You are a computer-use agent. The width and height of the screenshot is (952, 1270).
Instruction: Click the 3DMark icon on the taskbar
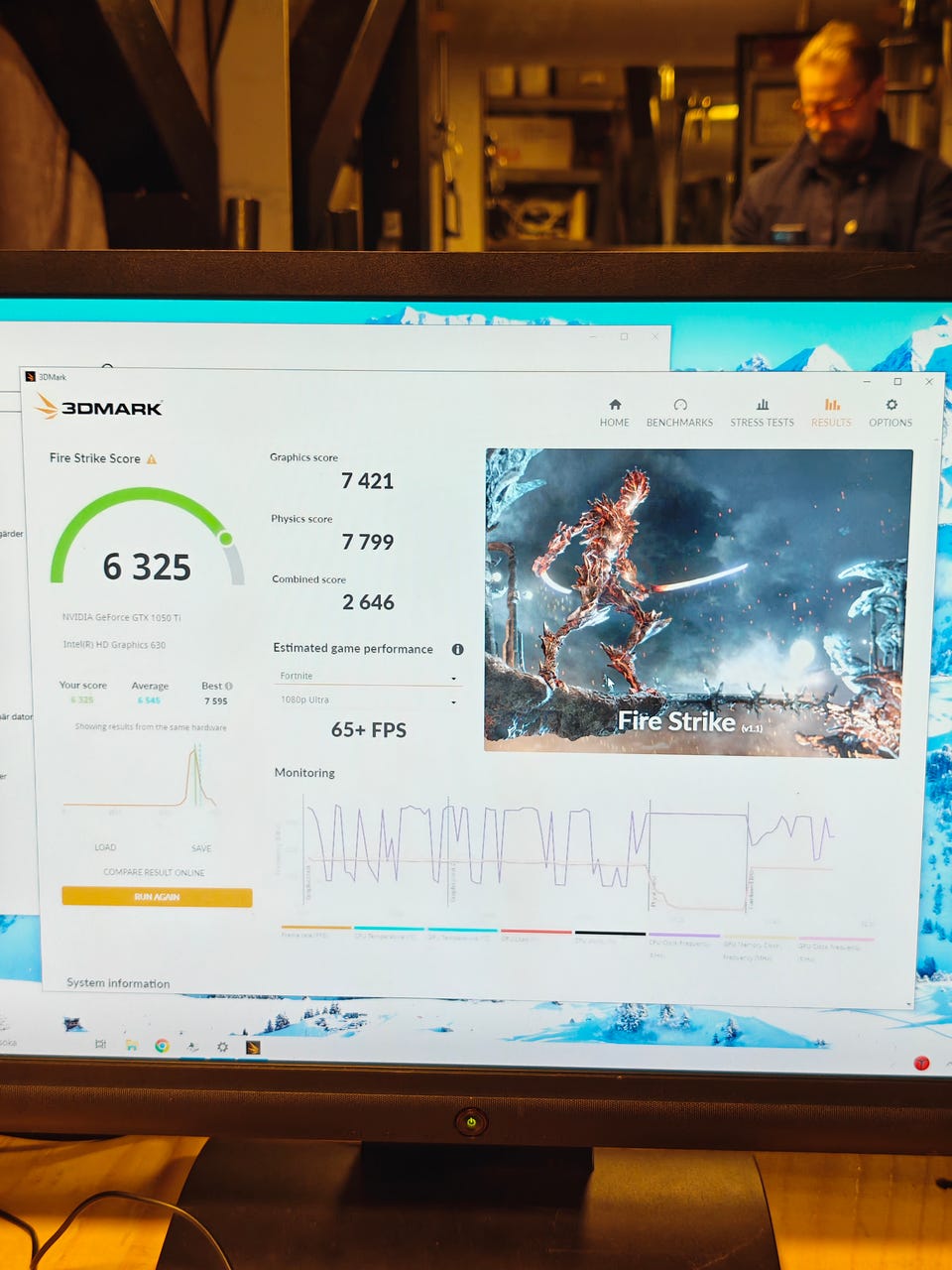coord(253,1048)
